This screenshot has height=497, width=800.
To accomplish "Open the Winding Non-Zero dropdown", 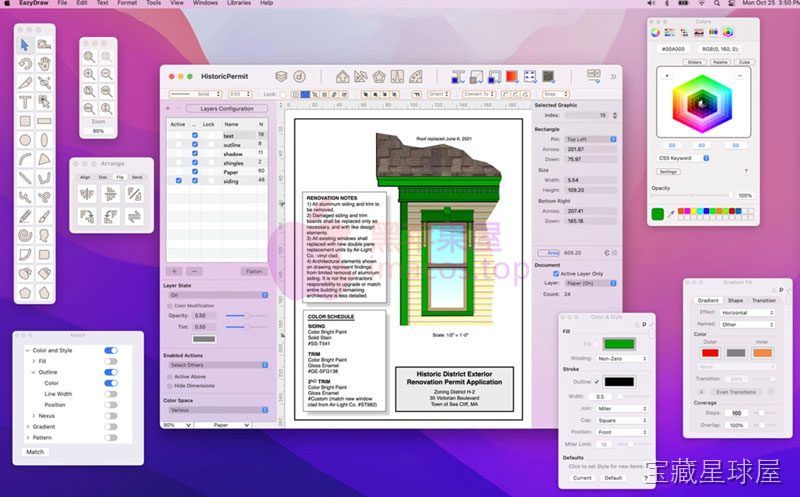I will click(x=622, y=359).
